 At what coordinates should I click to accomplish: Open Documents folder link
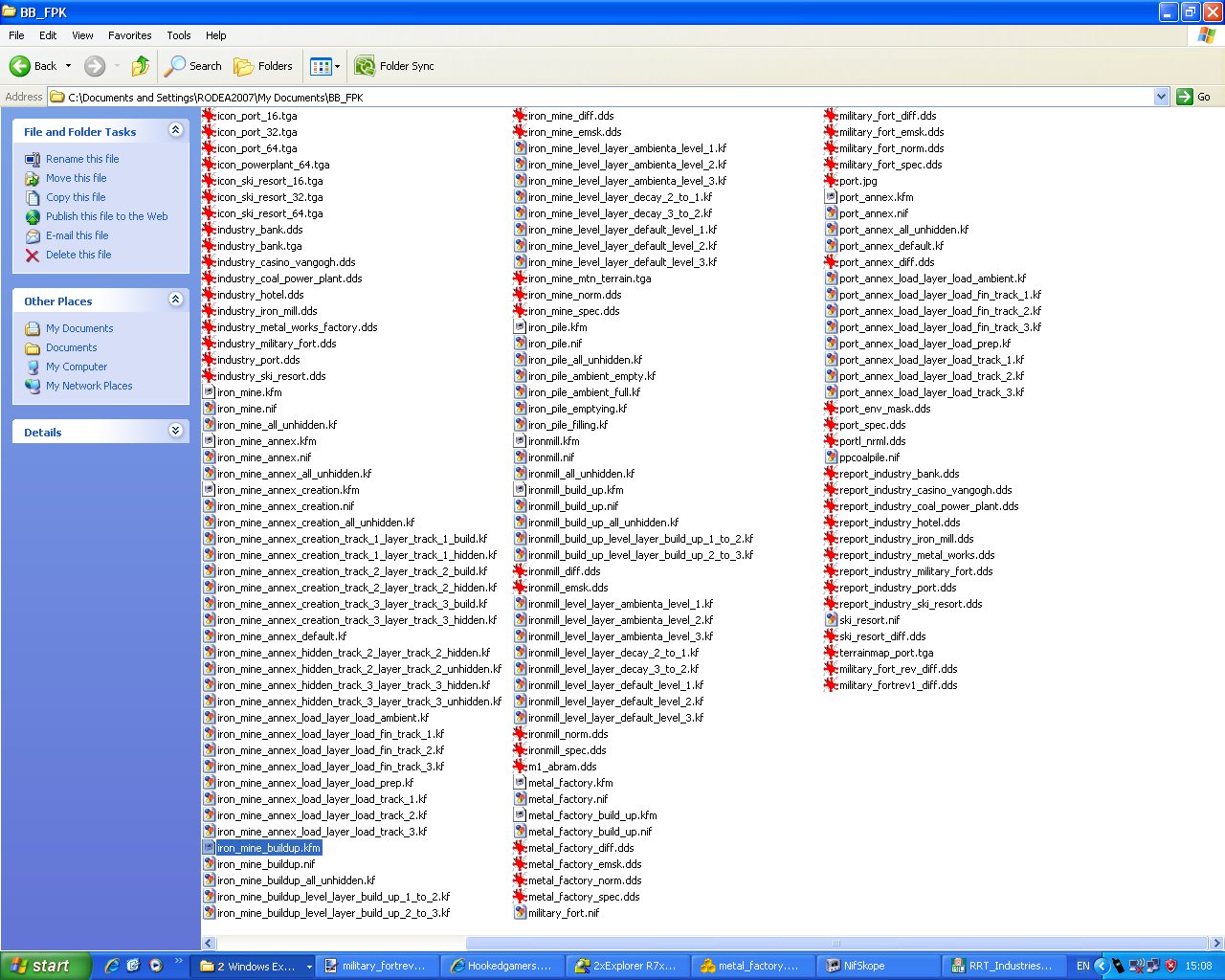[x=72, y=347]
